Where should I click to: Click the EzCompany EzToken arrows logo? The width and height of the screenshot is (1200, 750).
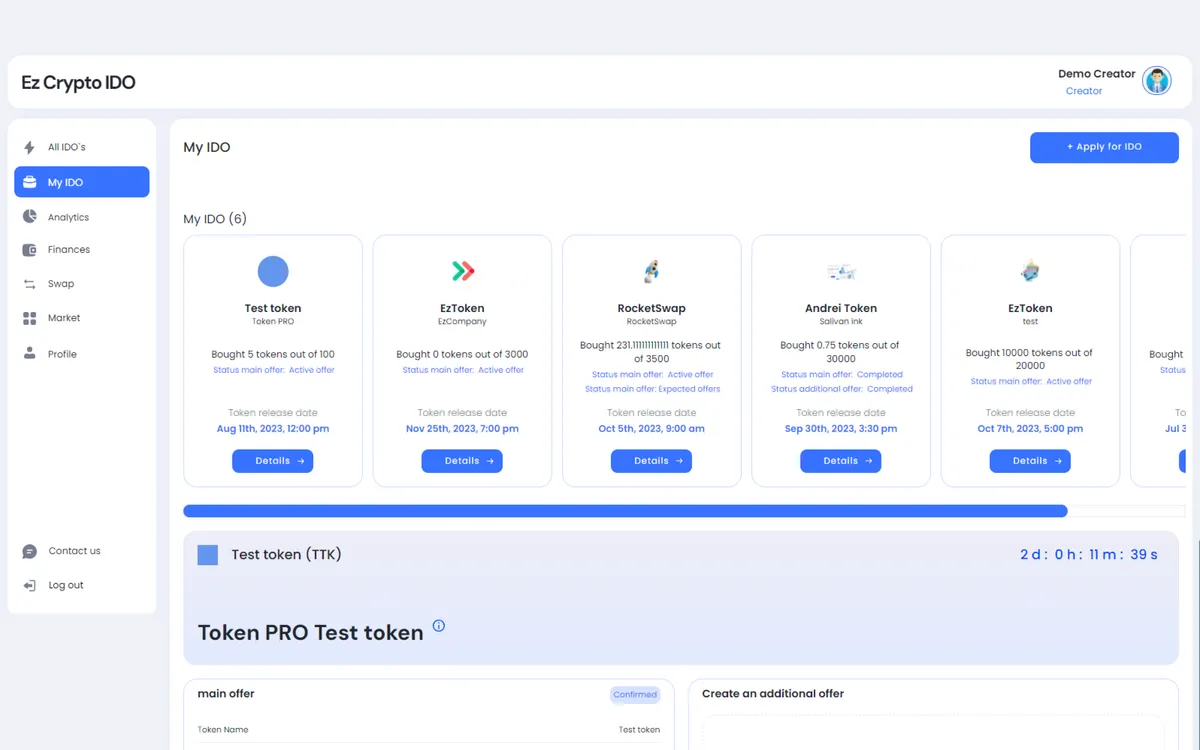click(x=462, y=270)
